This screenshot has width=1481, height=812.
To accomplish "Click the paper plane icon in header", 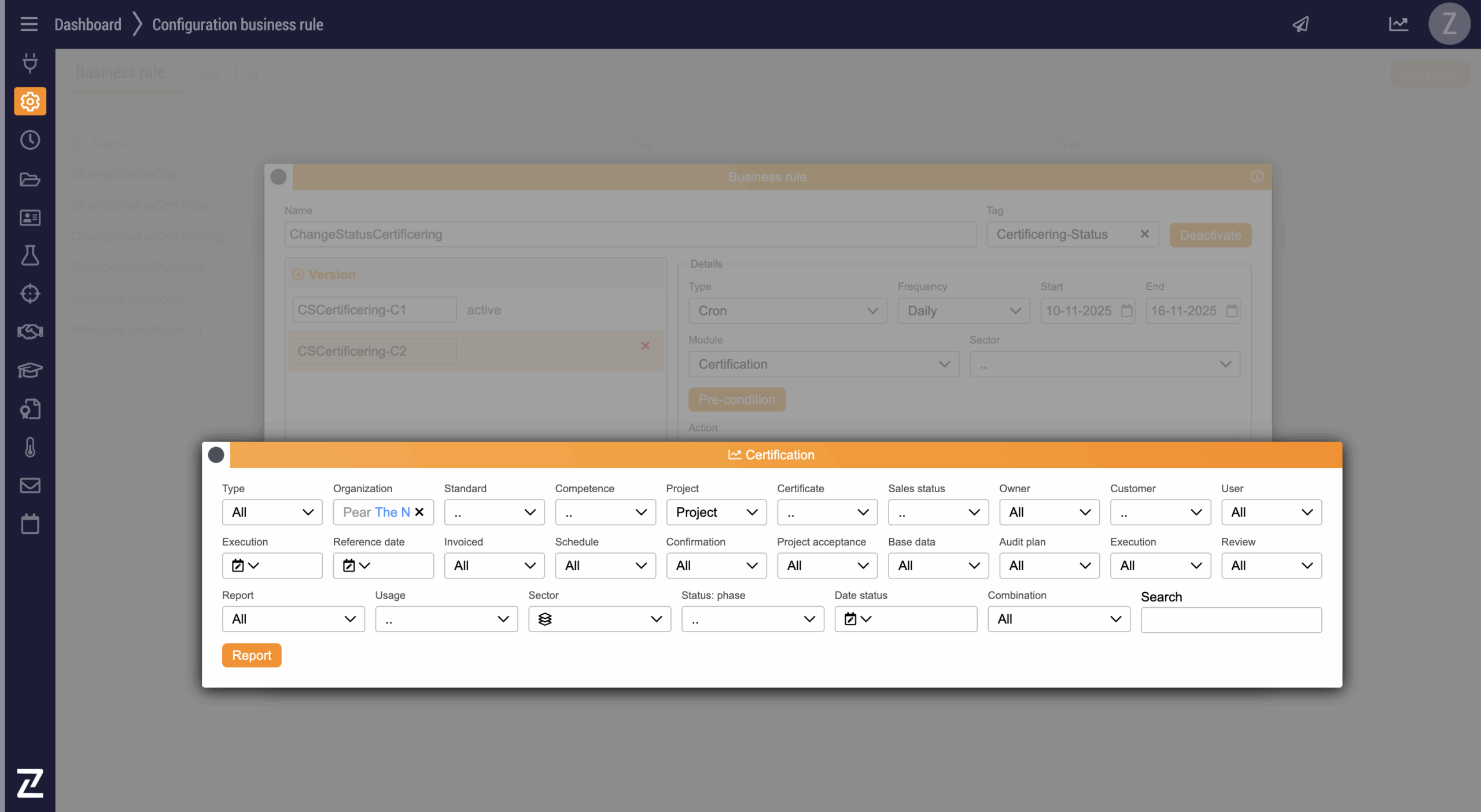I will (x=1301, y=24).
